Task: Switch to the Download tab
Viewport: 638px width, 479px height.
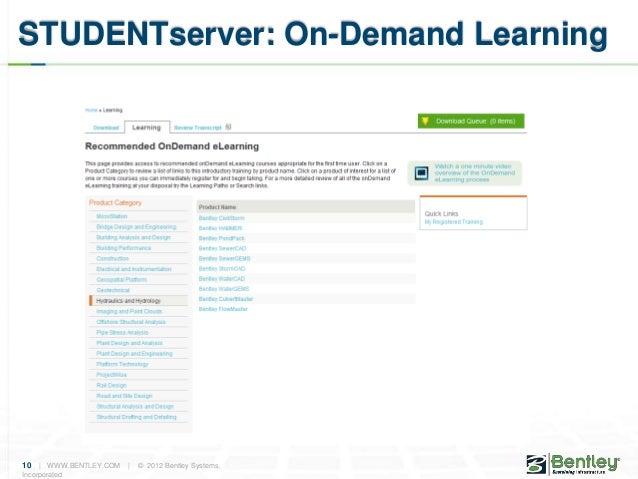Action: click(106, 128)
